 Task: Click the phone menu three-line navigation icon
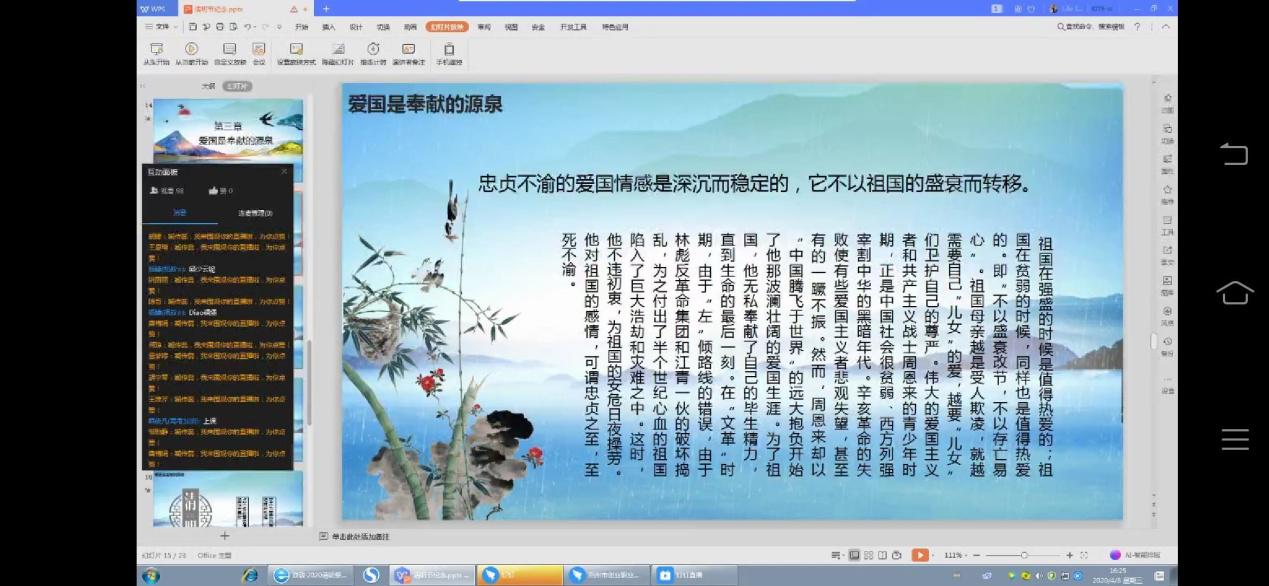coord(1235,439)
